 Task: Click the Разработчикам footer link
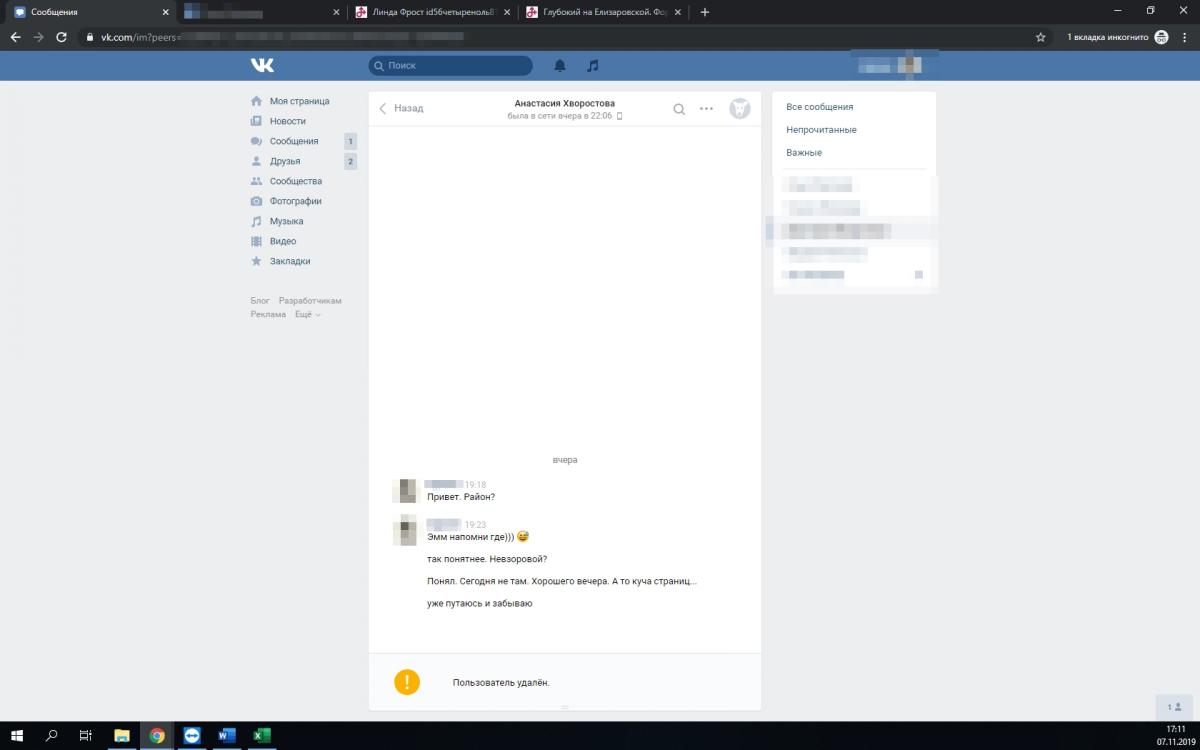pyautogui.click(x=310, y=301)
